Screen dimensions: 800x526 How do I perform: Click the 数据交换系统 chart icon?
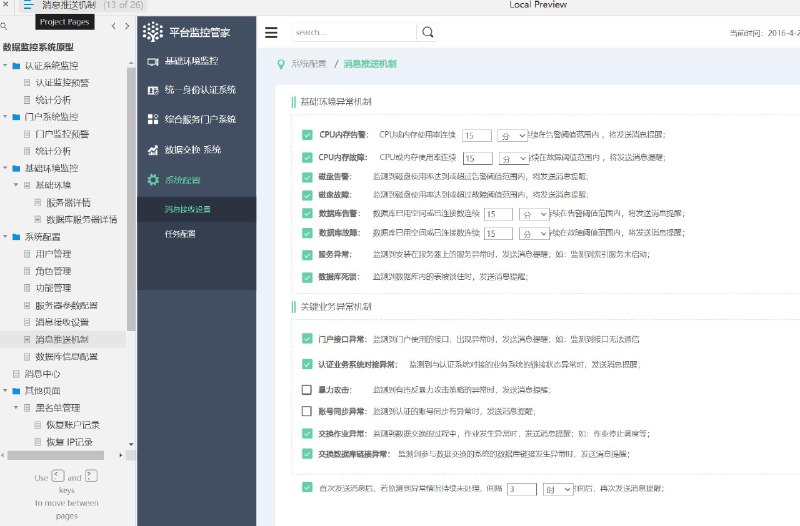153,150
